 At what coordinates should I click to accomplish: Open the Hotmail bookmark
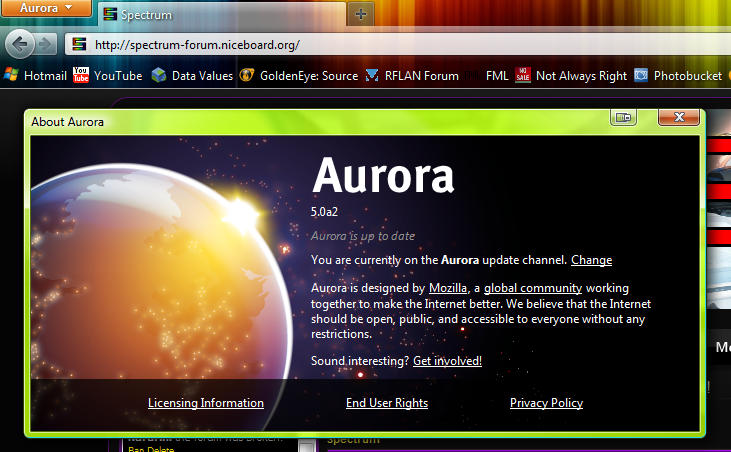tap(35, 75)
